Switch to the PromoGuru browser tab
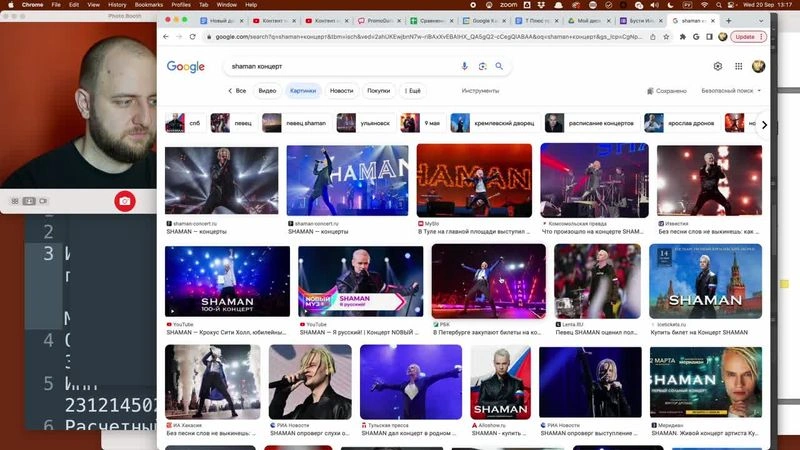Viewport: 800px width, 450px height. pos(380,21)
